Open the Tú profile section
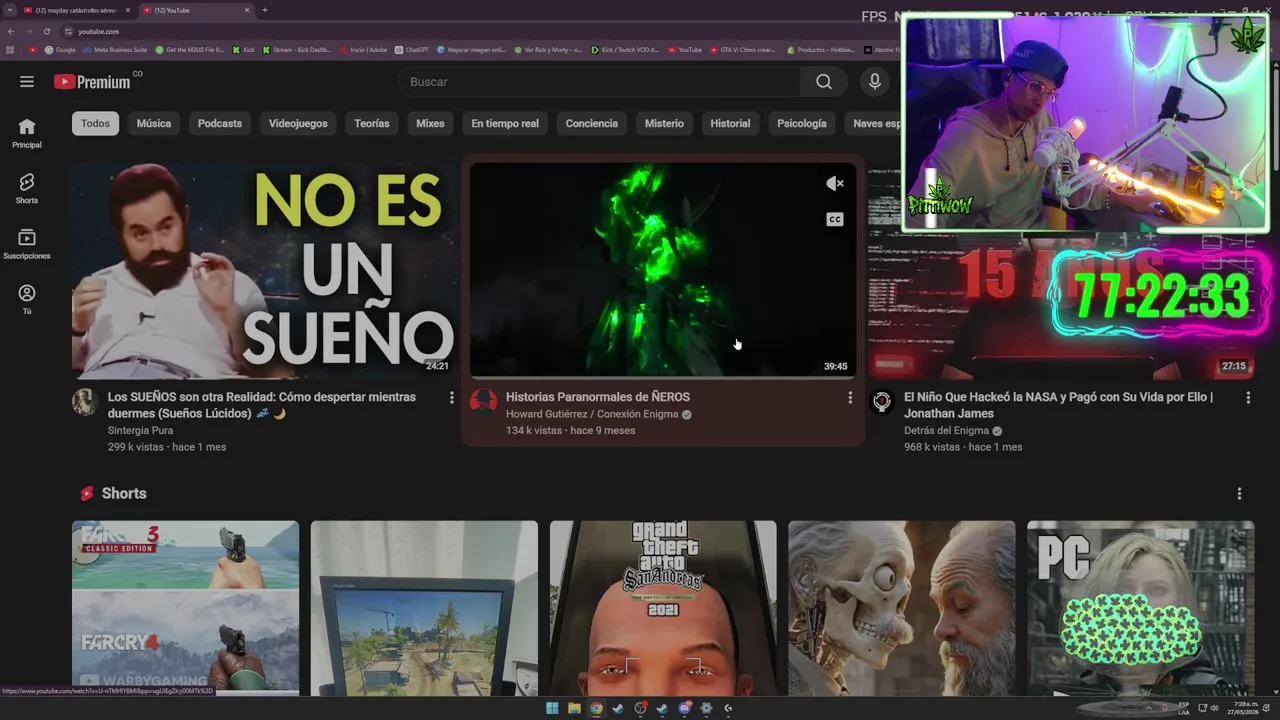Viewport: 1280px width, 720px height. pyautogui.click(x=27, y=299)
